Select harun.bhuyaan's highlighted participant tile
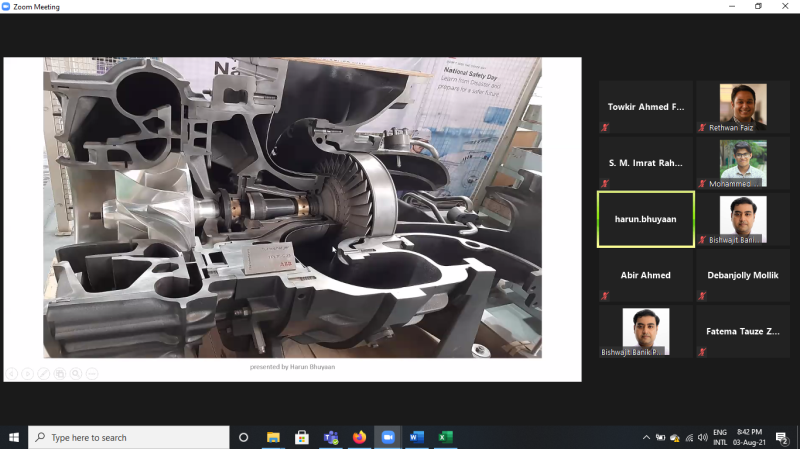The image size is (800, 449). pos(645,218)
